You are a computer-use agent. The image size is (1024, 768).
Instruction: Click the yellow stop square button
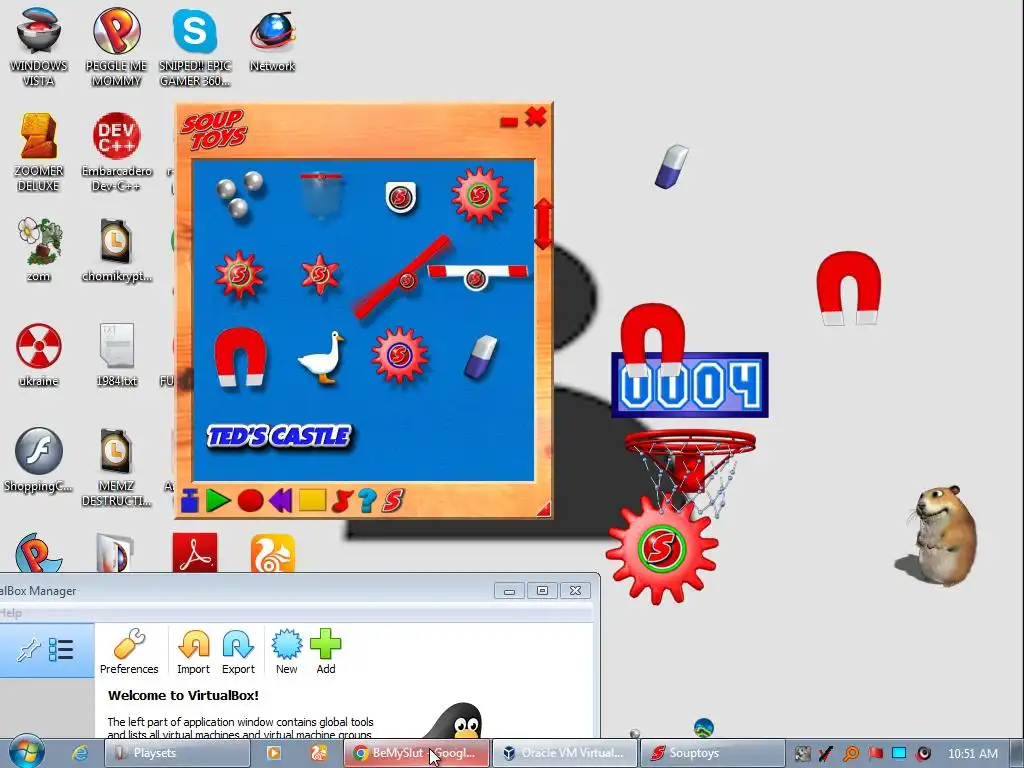312,500
